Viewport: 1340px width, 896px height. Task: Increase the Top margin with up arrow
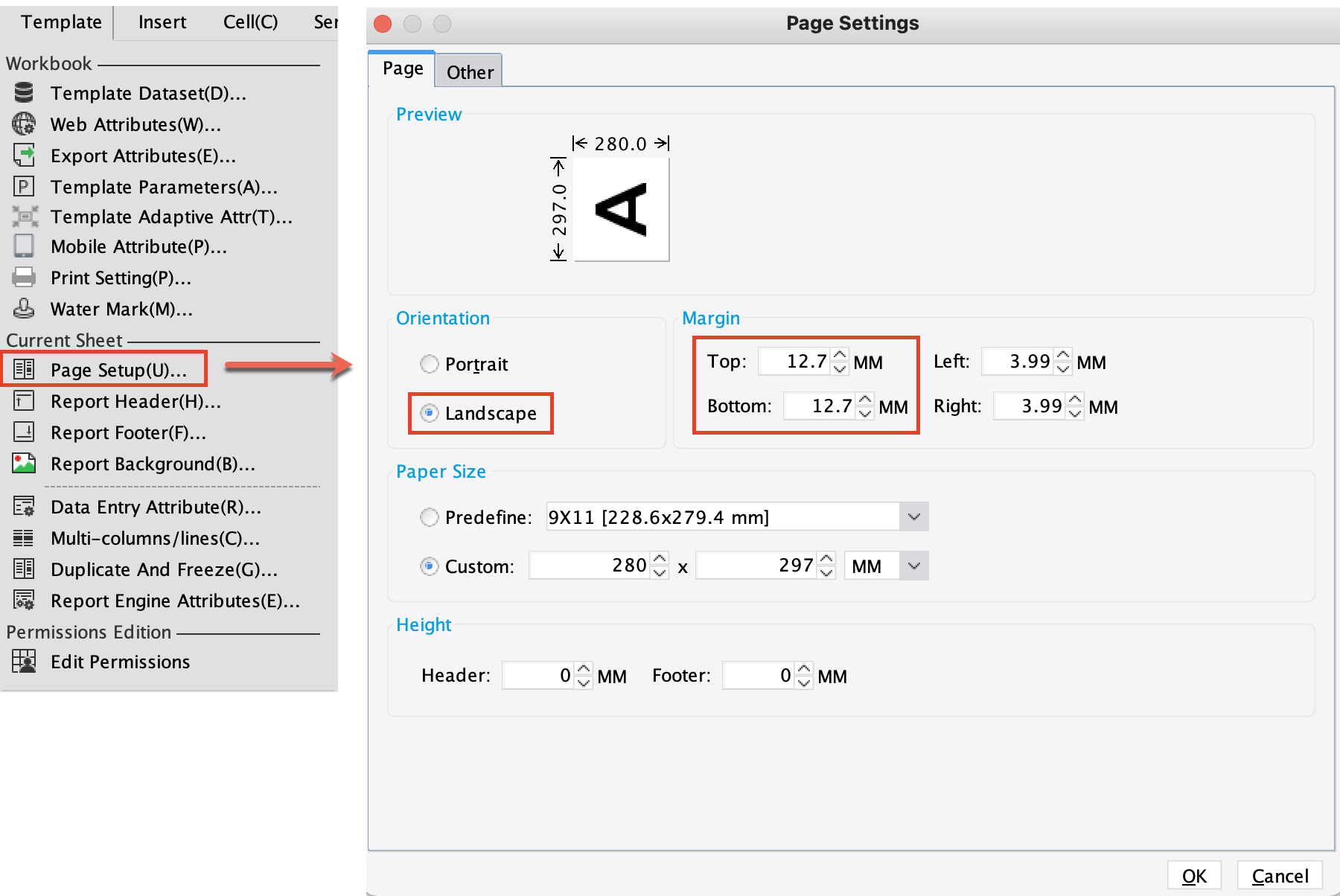840,355
